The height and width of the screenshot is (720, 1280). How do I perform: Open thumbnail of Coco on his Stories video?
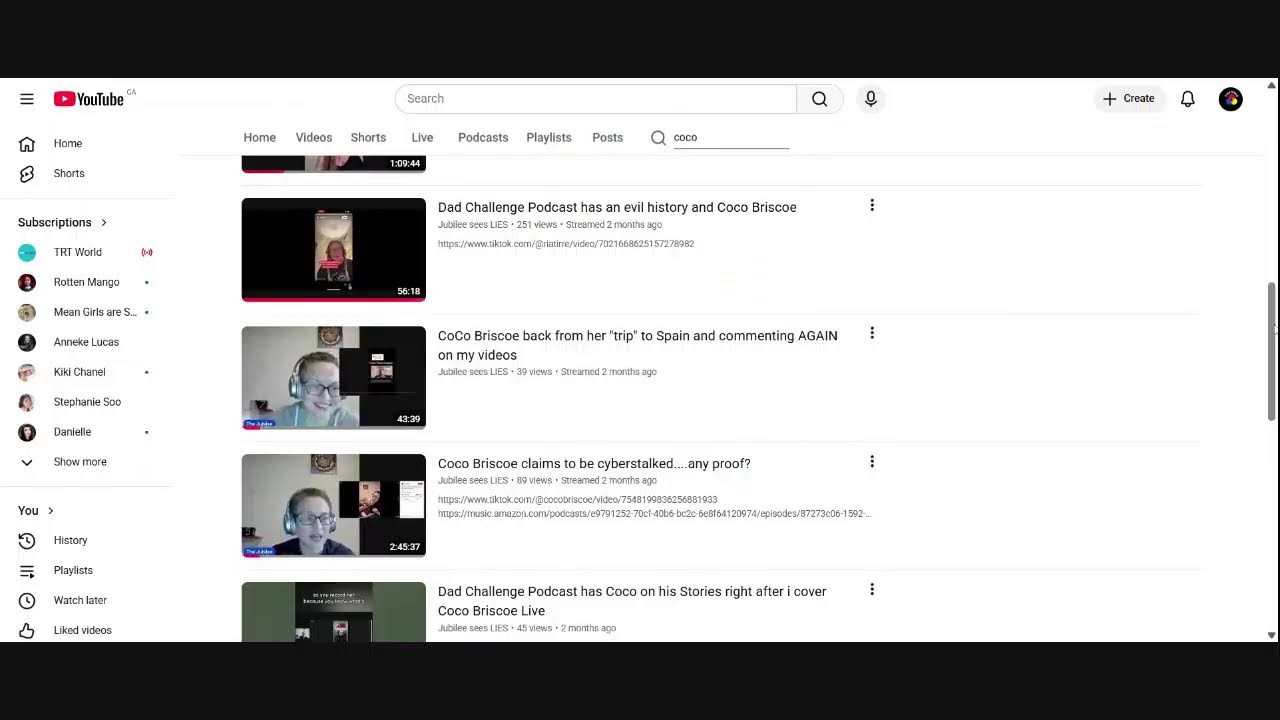(x=333, y=612)
